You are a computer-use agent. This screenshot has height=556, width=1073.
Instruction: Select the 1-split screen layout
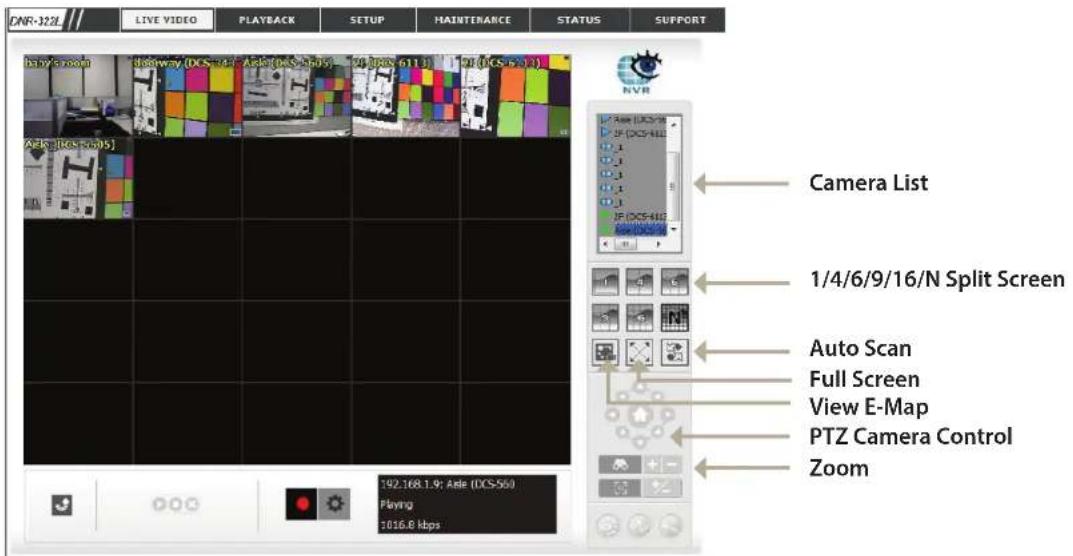[x=606, y=282]
